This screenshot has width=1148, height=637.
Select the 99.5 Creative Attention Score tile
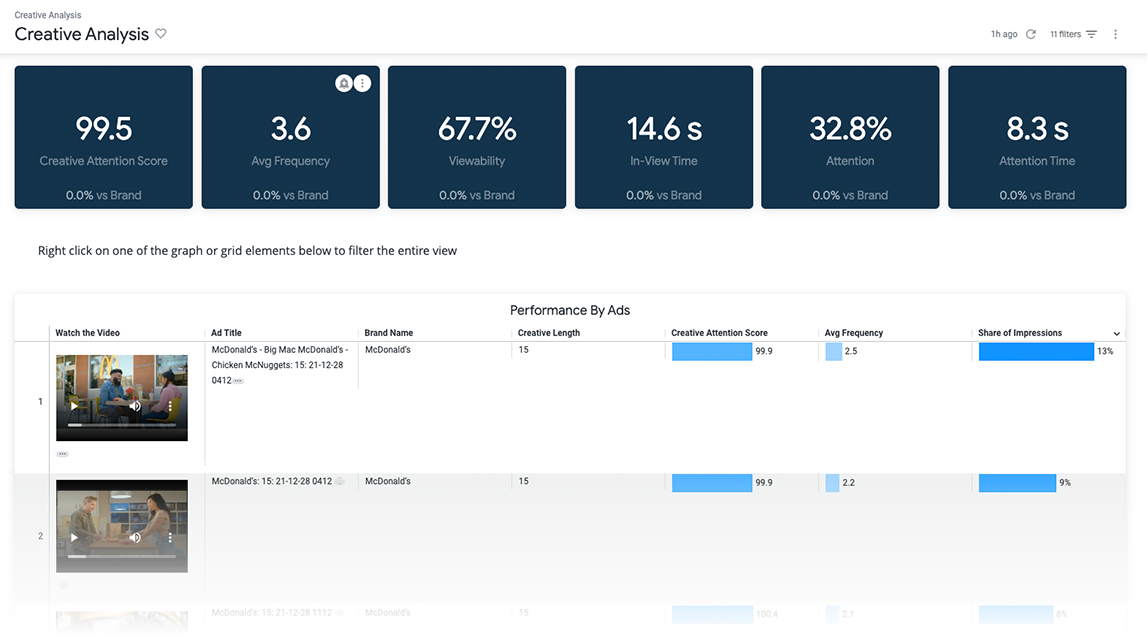(x=104, y=138)
